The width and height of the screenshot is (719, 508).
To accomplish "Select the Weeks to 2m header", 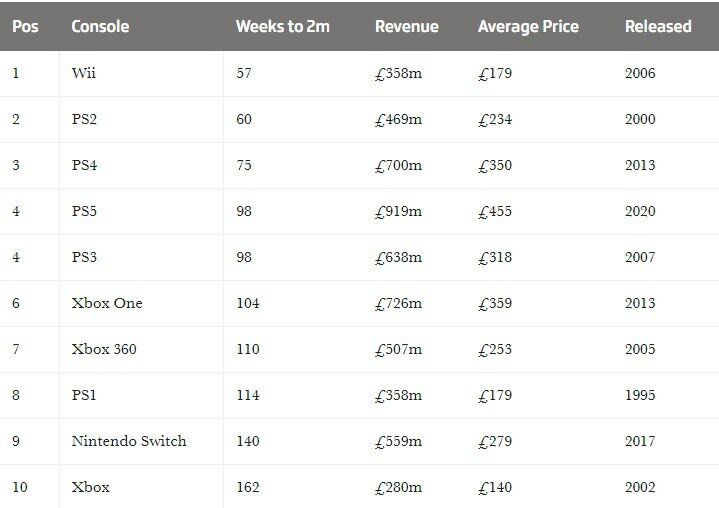I will coord(282,27).
